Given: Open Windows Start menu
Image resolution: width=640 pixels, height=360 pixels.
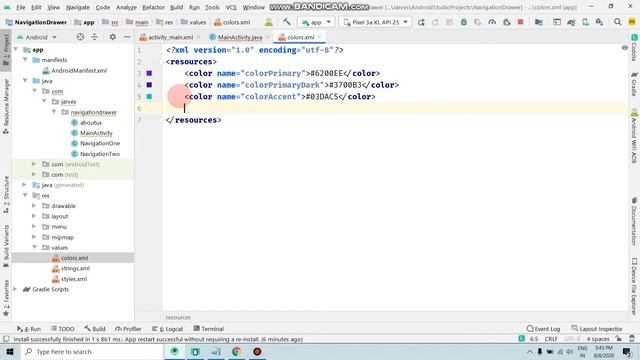Looking at the screenshot, I should [9, 351].
